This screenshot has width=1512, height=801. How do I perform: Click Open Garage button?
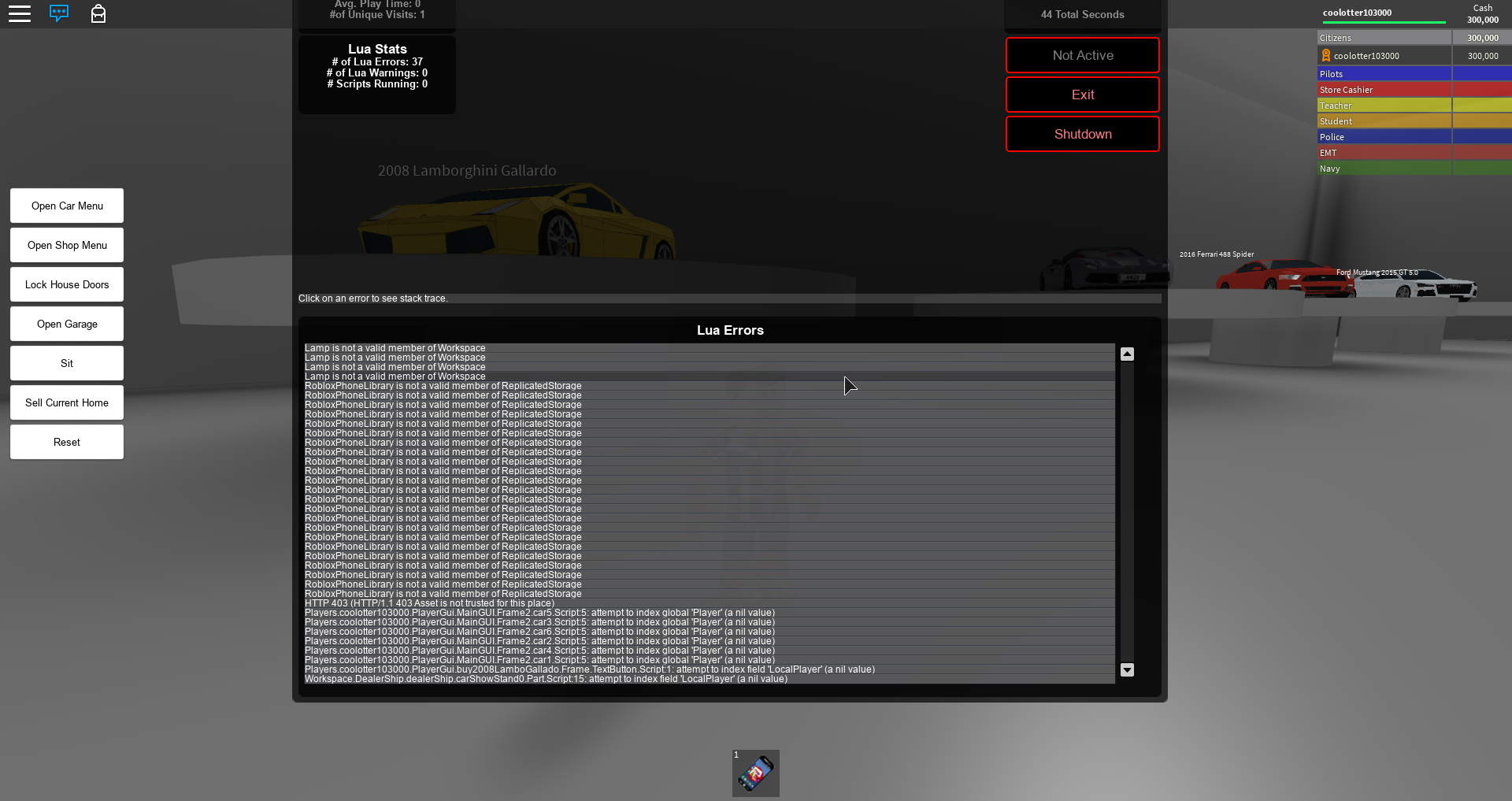(67, 324)
